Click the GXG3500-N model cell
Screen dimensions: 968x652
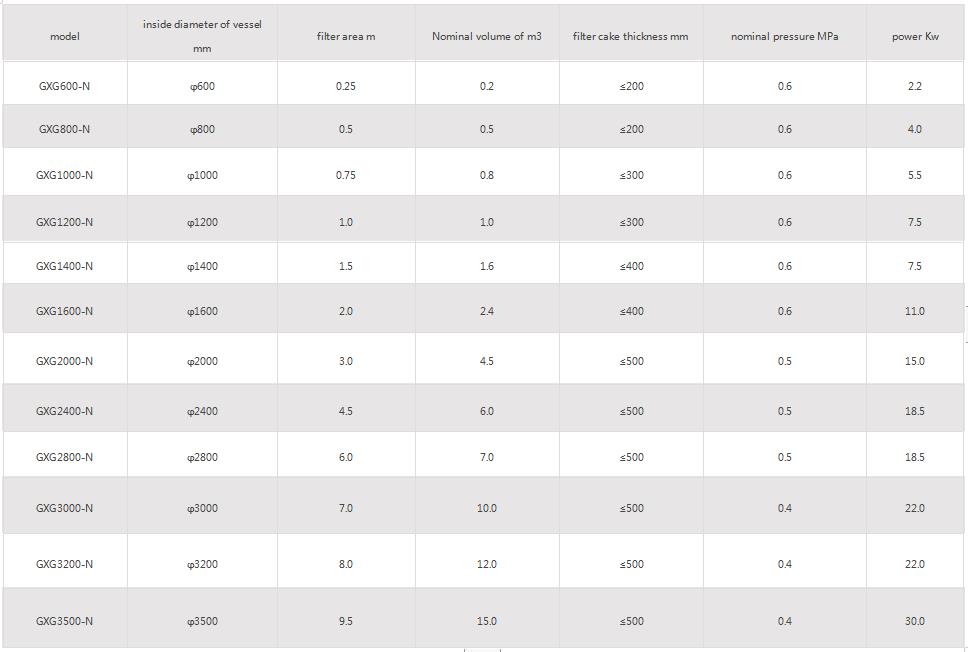(64, 621)
